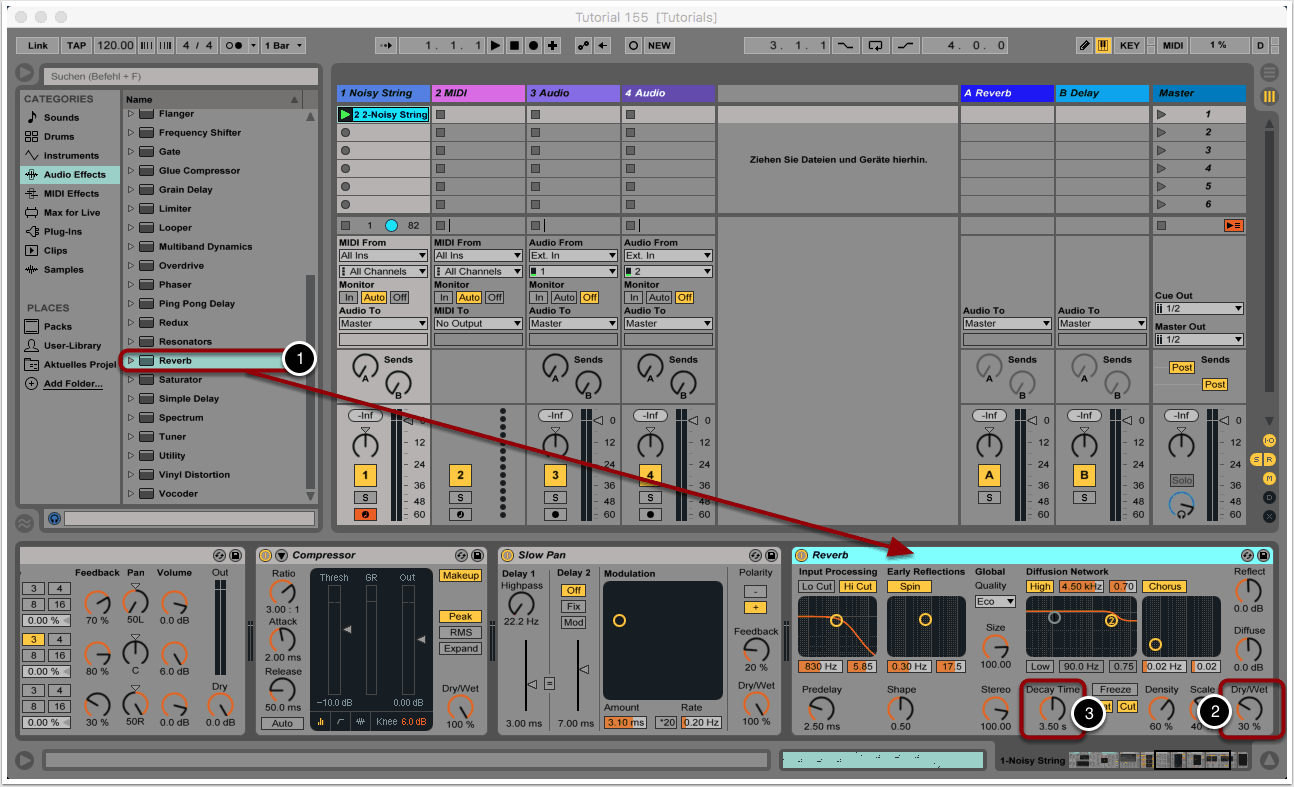This screenshot has width=1294, height=787.
Task: Click the TAP tempo button
Action: (x=76, y=46)
